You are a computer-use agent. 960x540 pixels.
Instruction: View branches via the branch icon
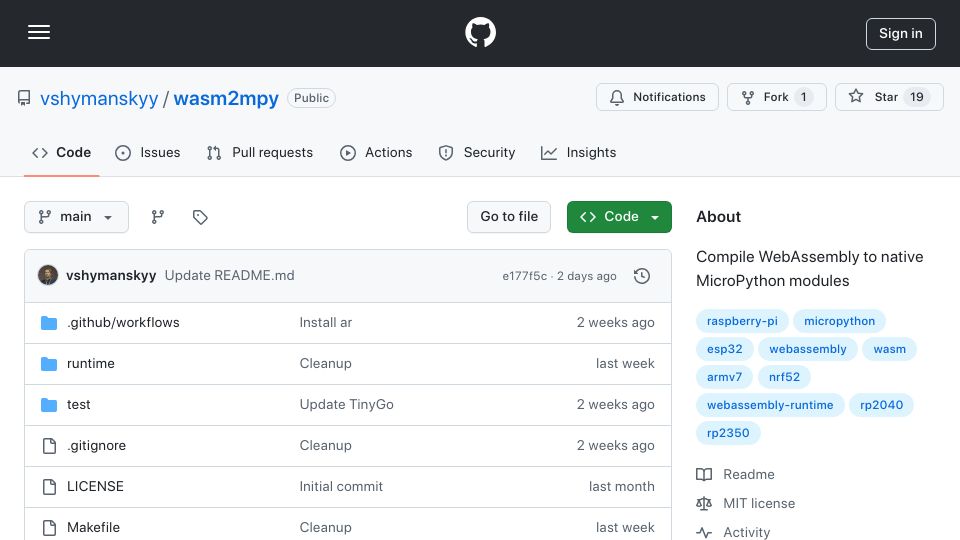158,217
